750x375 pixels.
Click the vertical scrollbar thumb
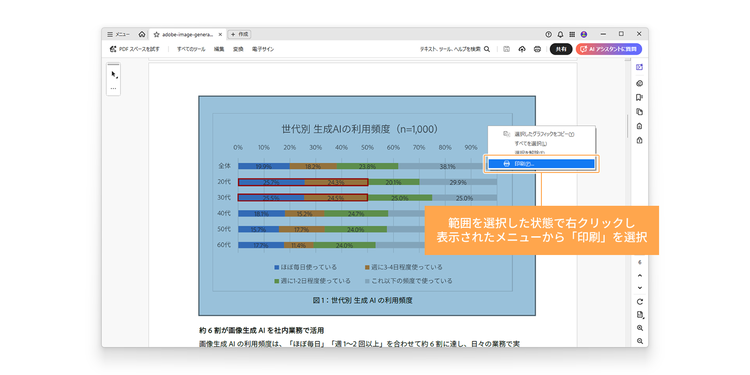(x=628, y=126)
